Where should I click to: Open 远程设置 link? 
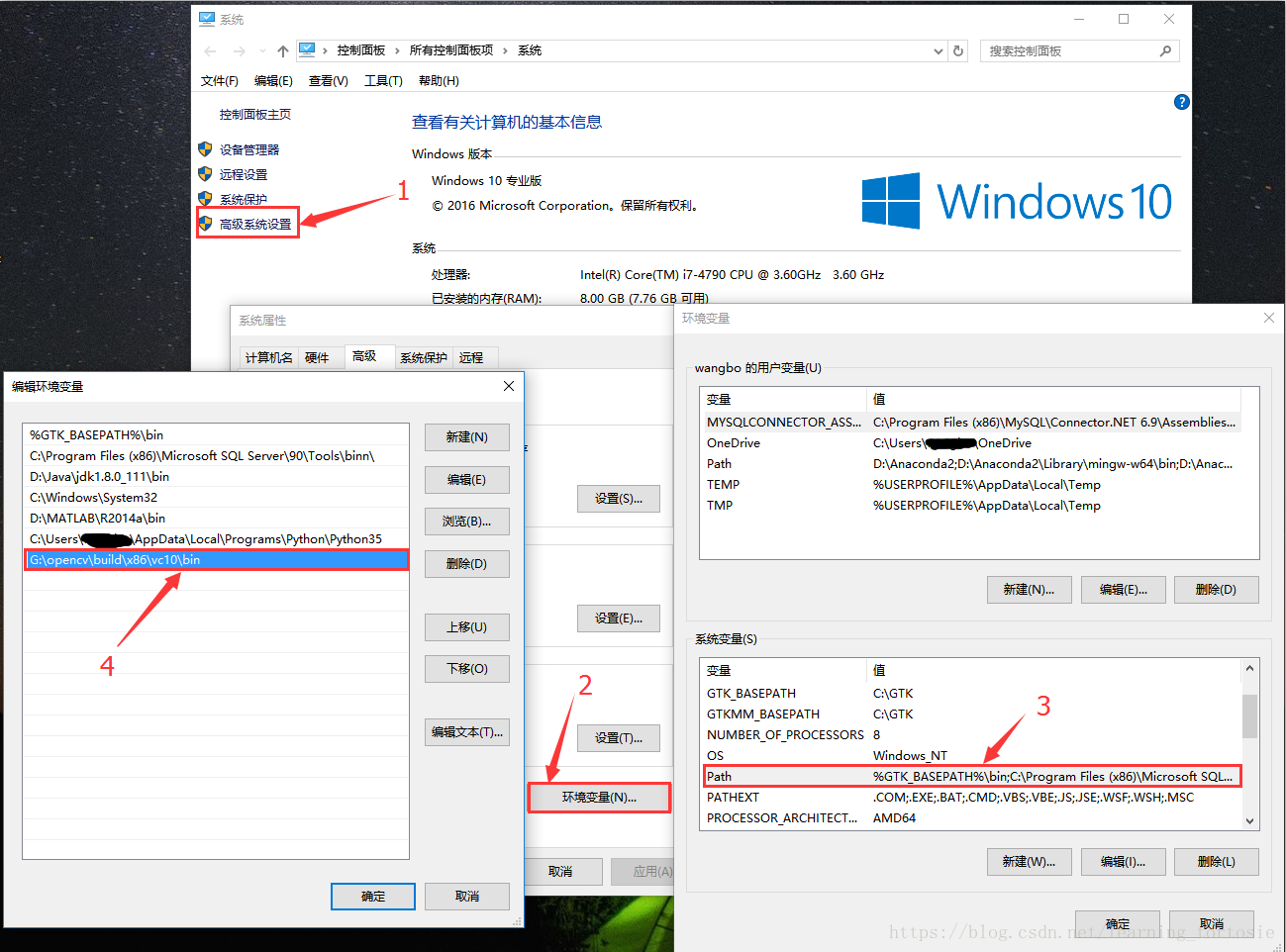[x=244, y=174]
